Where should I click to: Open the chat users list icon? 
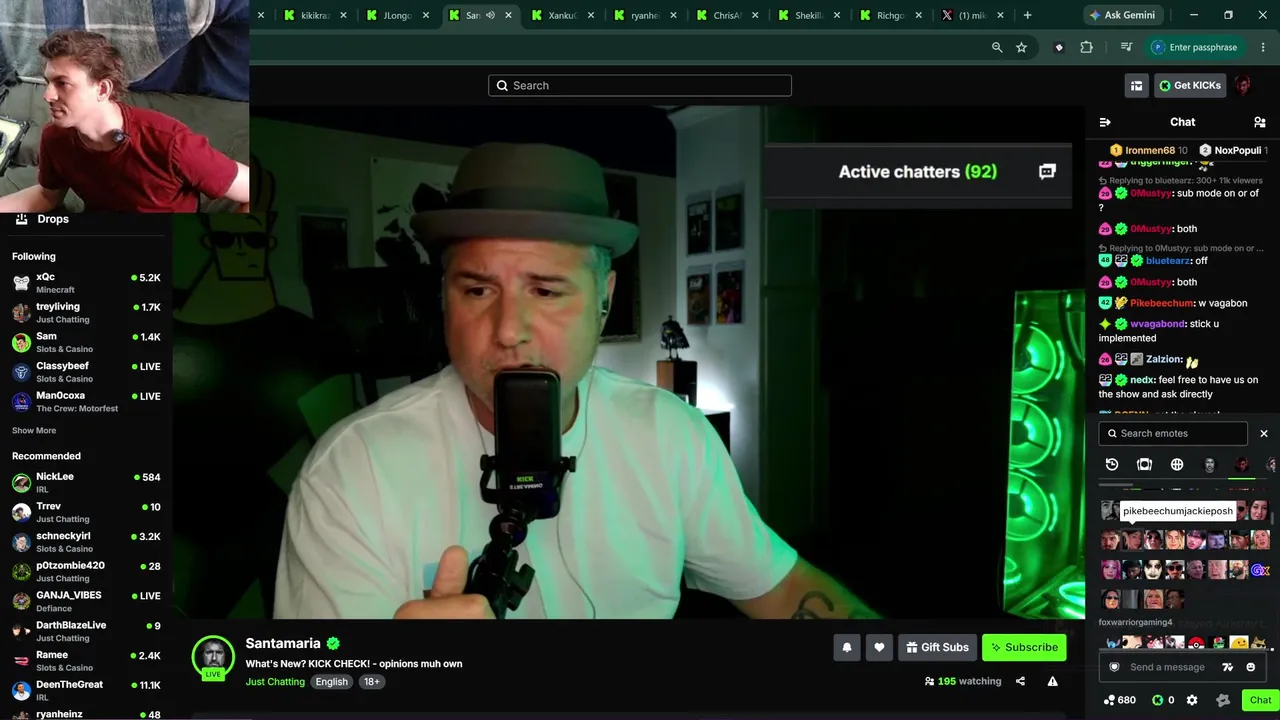[x=1259, y=122]
